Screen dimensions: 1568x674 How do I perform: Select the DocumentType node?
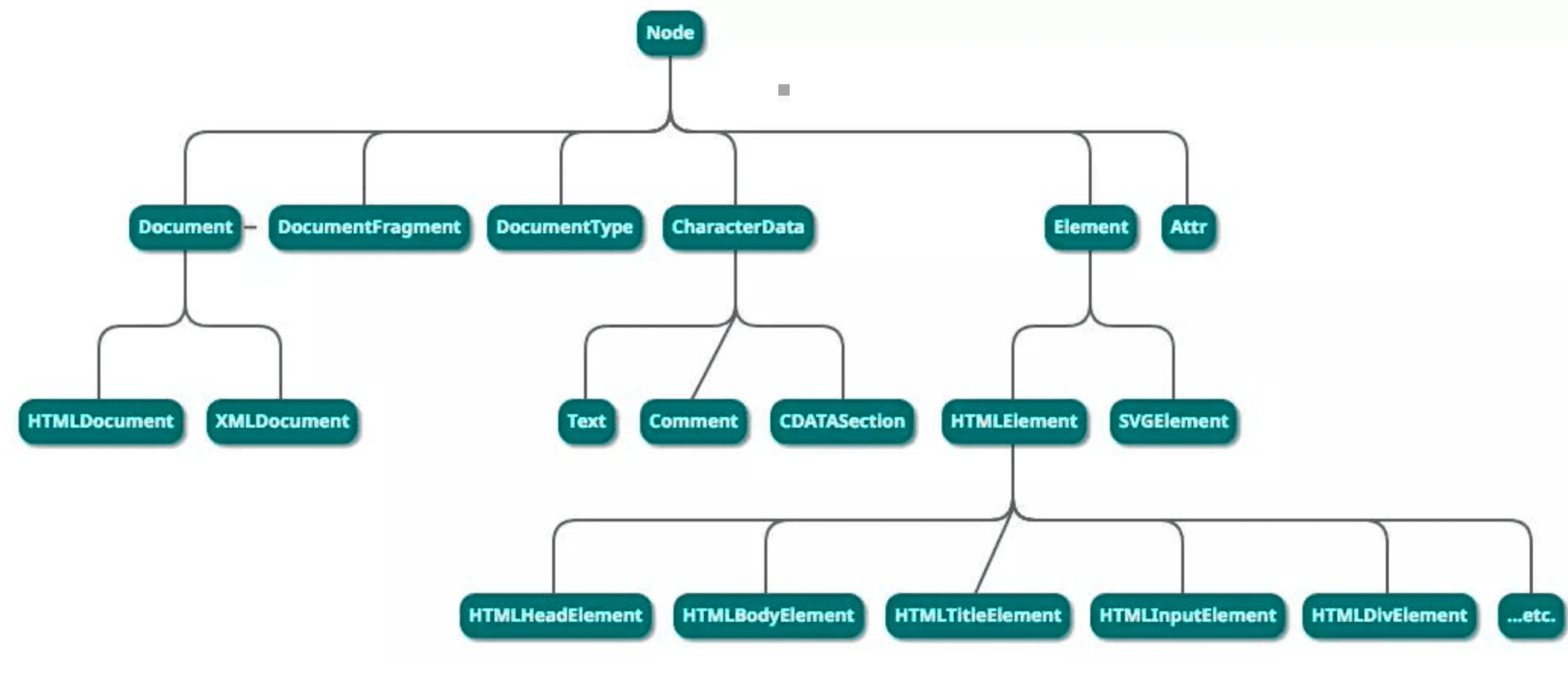coord(564,227)
